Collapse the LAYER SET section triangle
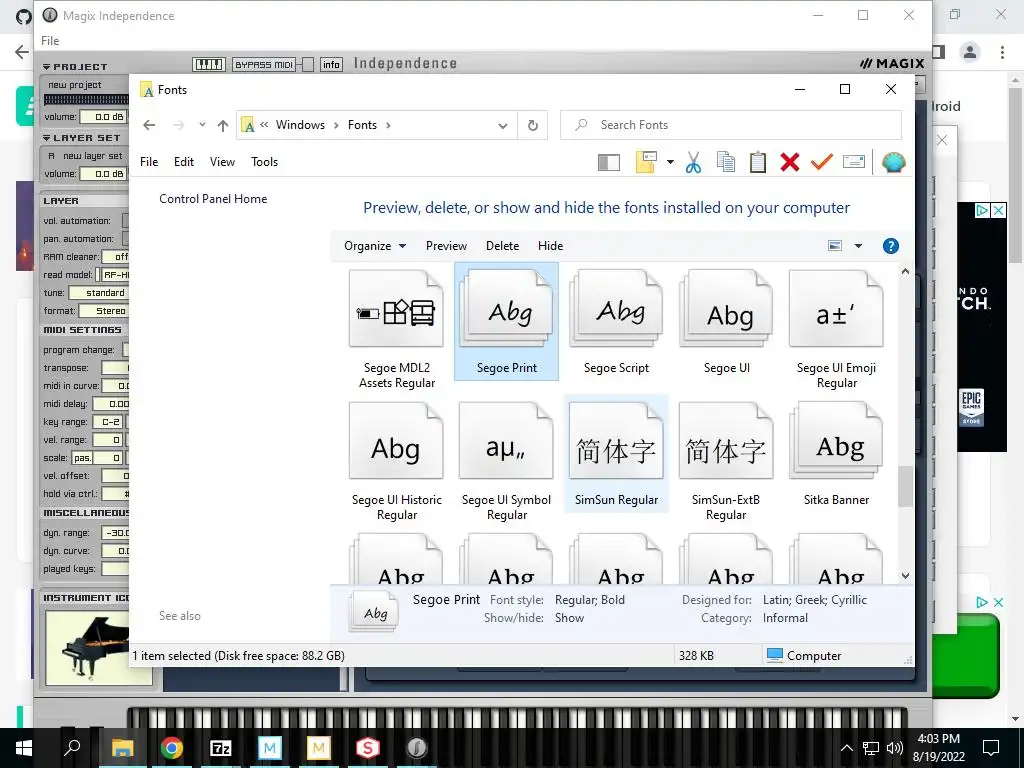The width and height of the screenshot is (1024, 768). tap(46, 138)
